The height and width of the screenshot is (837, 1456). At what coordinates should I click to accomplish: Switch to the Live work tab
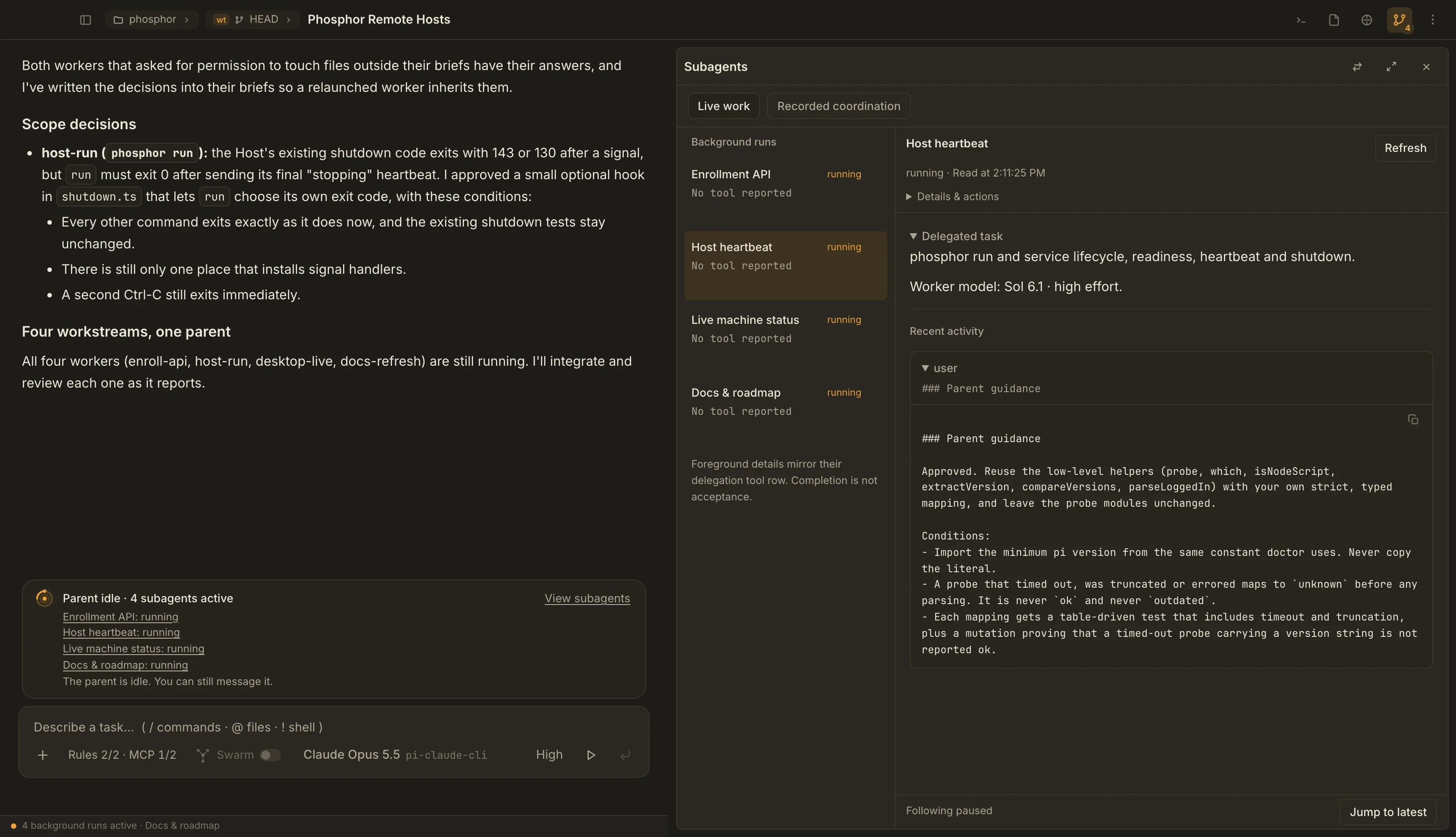coord(723,106)
